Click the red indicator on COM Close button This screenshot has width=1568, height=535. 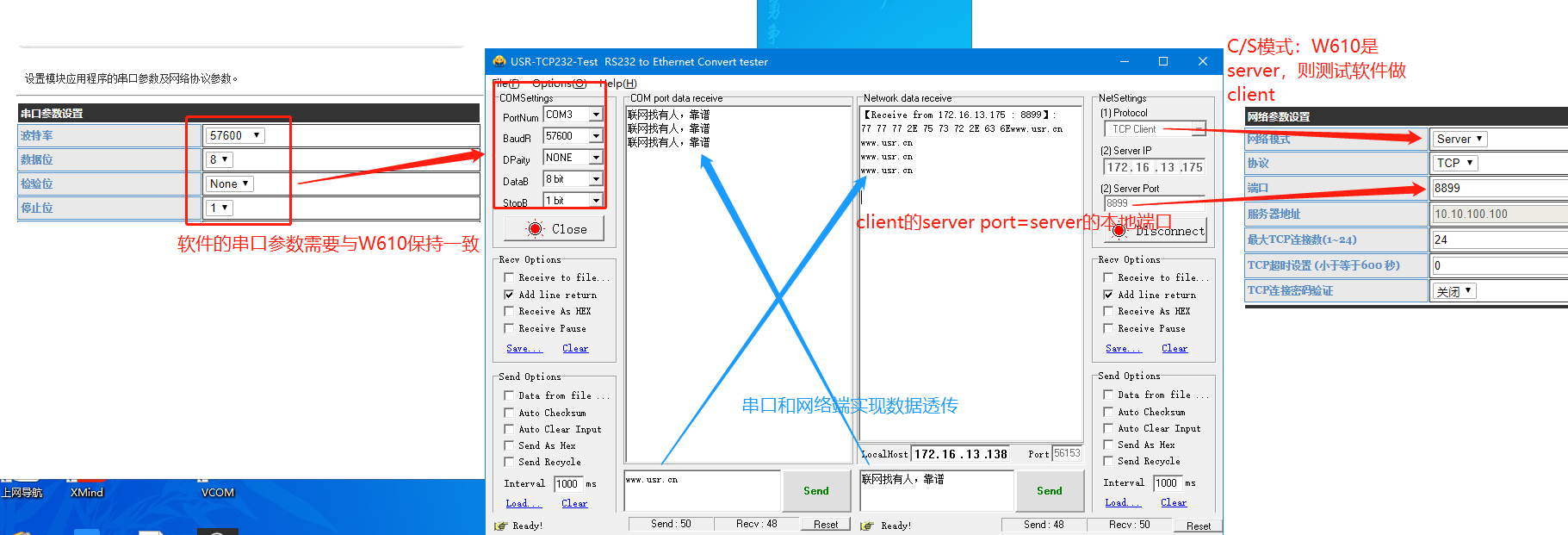(535, 229)
